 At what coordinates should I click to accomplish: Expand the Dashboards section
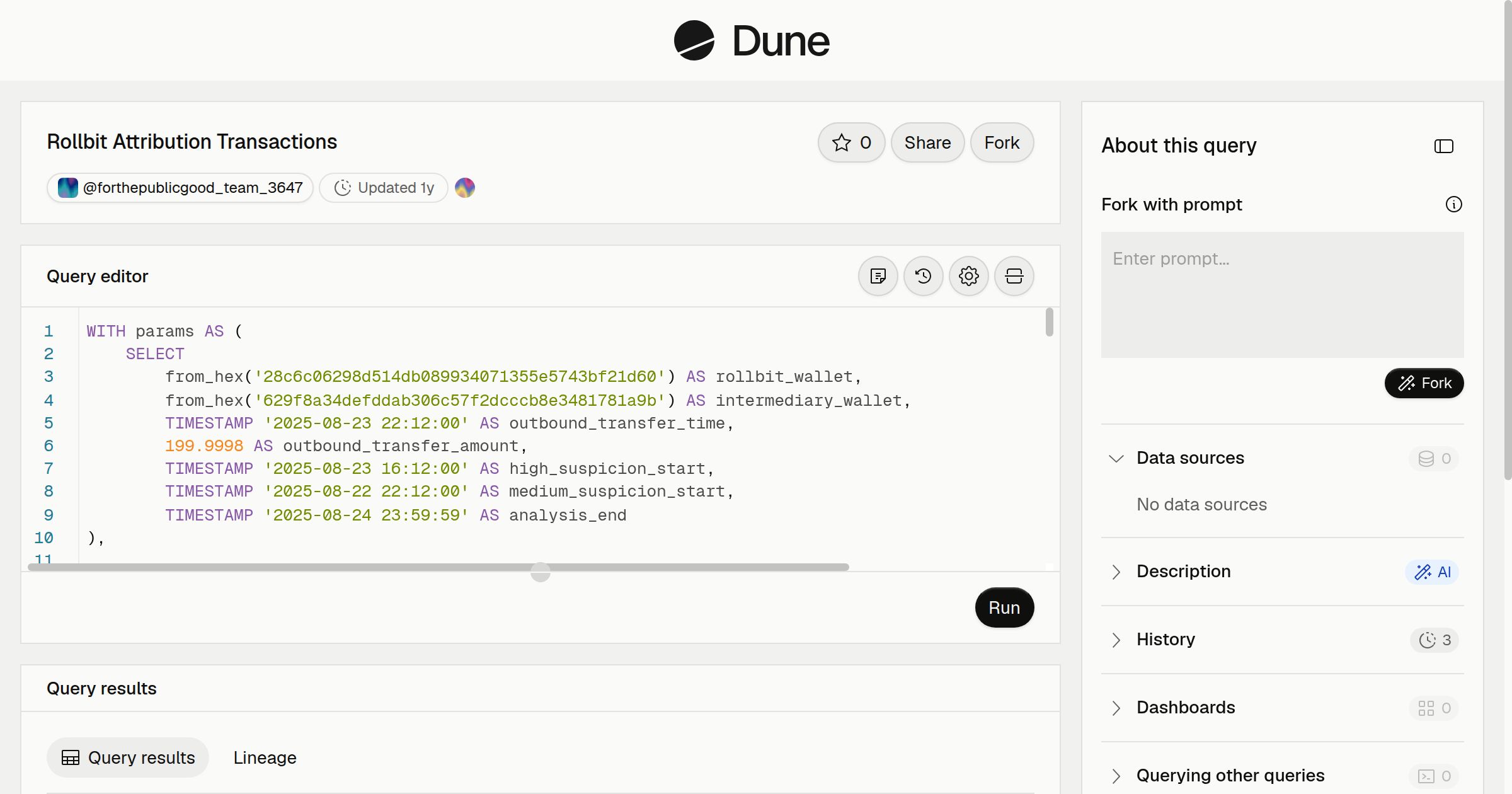tap(1116, 708)
